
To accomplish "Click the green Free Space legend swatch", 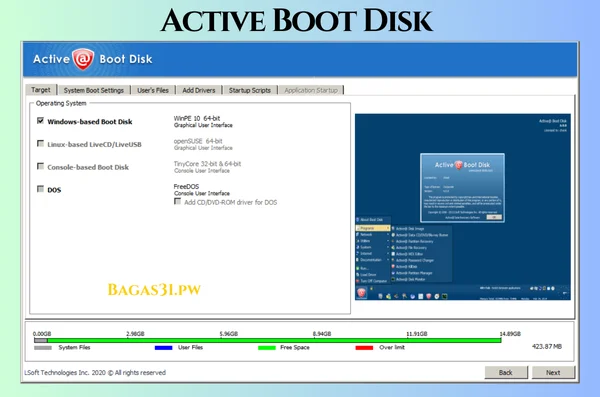I will (267, 348).
